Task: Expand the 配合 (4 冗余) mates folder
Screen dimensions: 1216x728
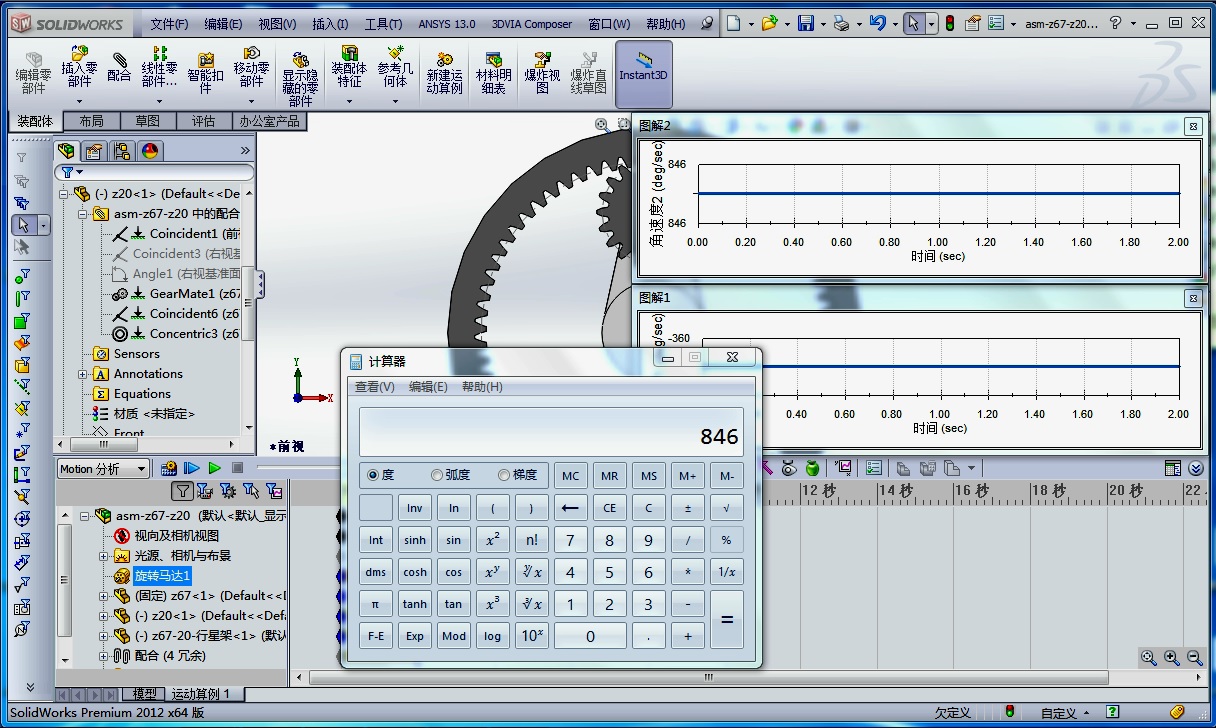Action: click(x=103, y=656)
